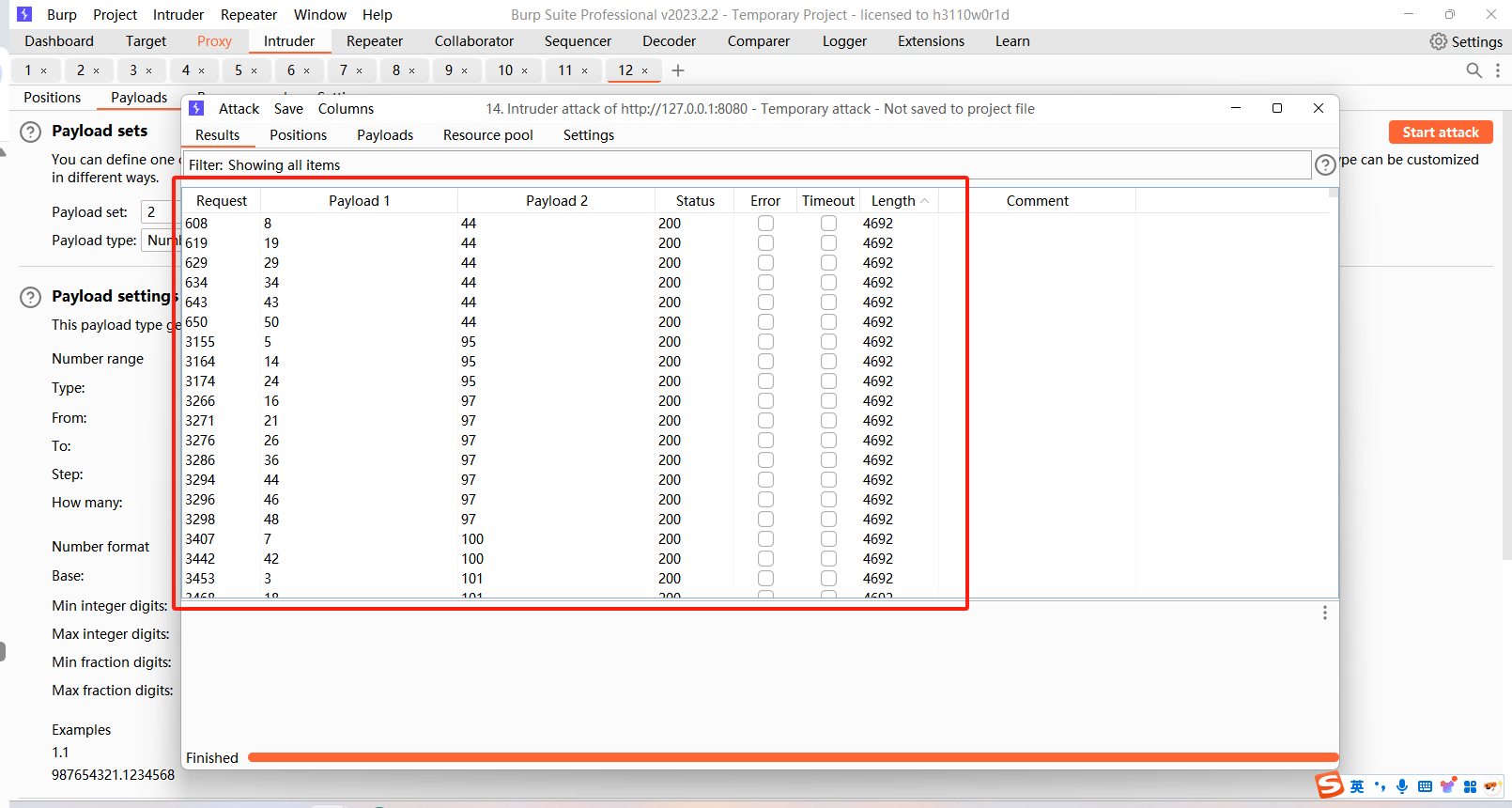Sort by Status column header
Viewport: 1512px width, 808px height.
point(695,201)
